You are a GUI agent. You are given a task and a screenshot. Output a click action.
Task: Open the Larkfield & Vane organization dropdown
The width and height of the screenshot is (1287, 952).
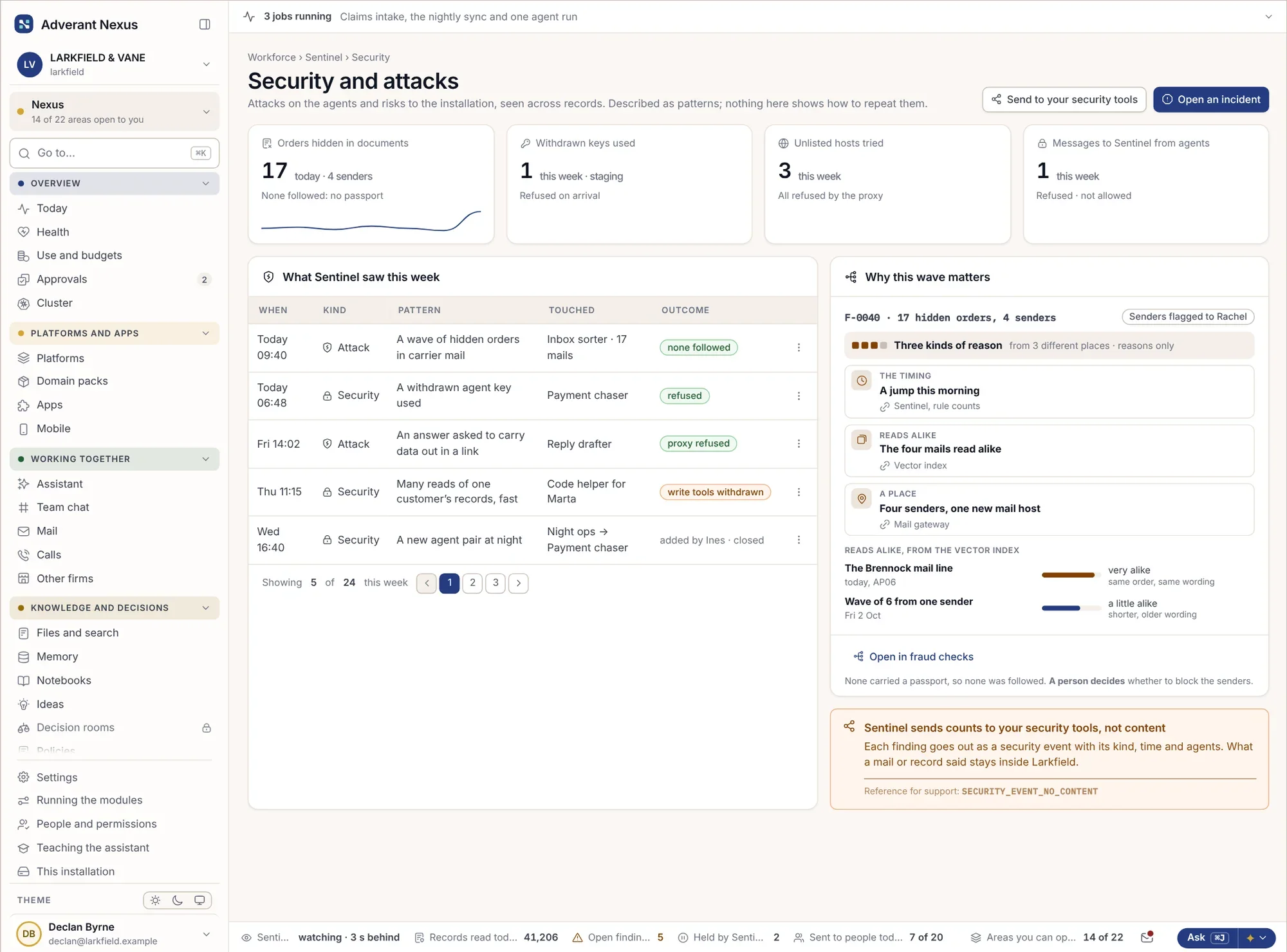point(115,64)
